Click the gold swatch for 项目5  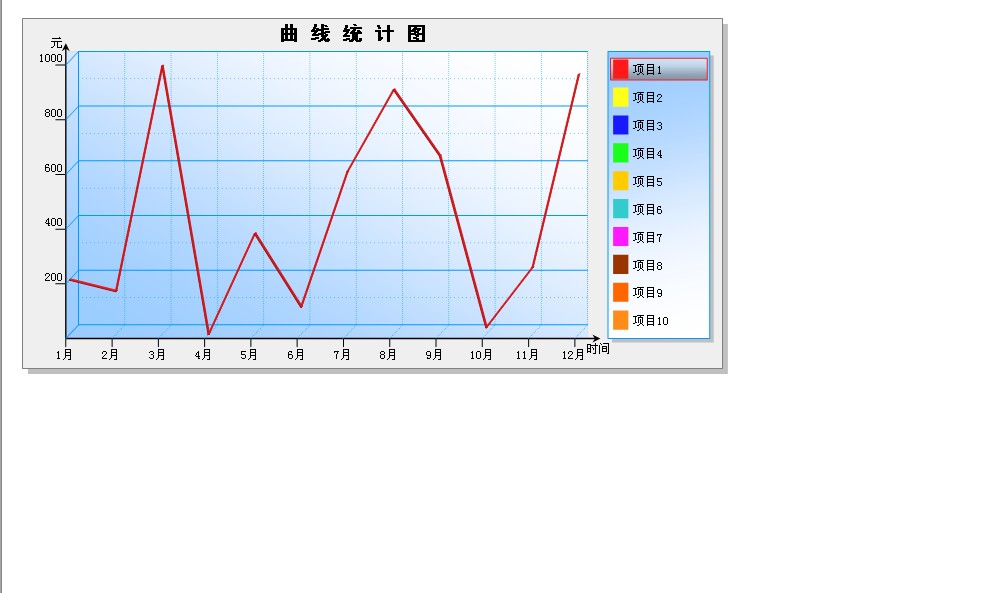[621, 181]
